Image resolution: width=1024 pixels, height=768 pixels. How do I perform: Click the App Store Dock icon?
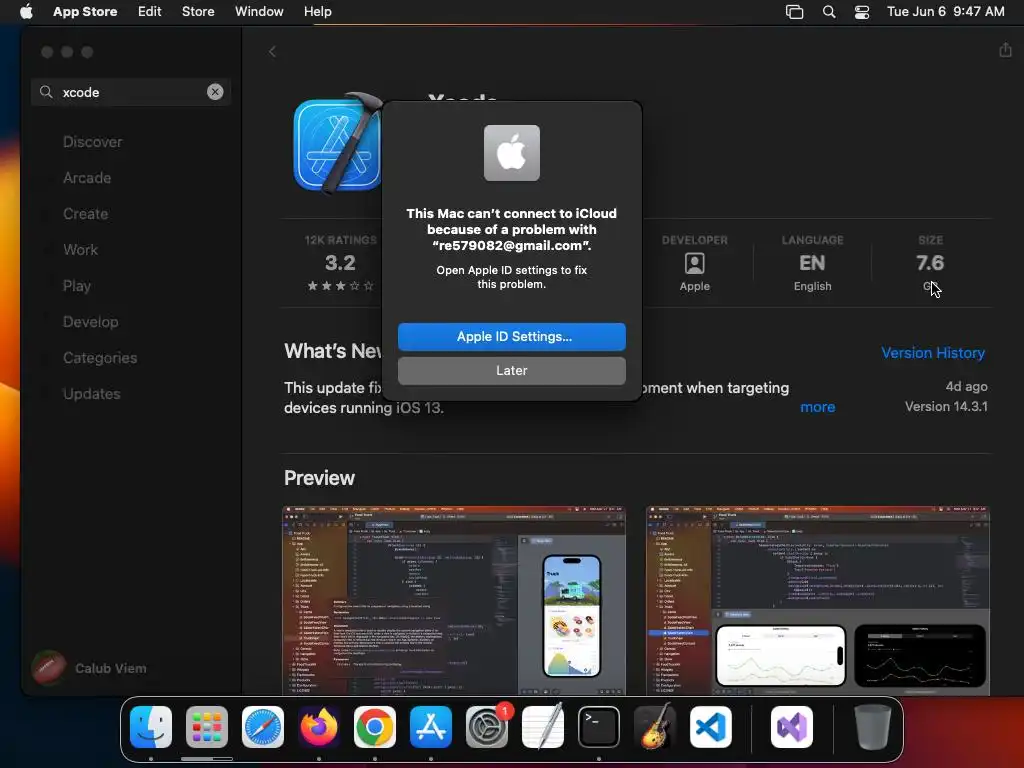(x=431, y=727)
